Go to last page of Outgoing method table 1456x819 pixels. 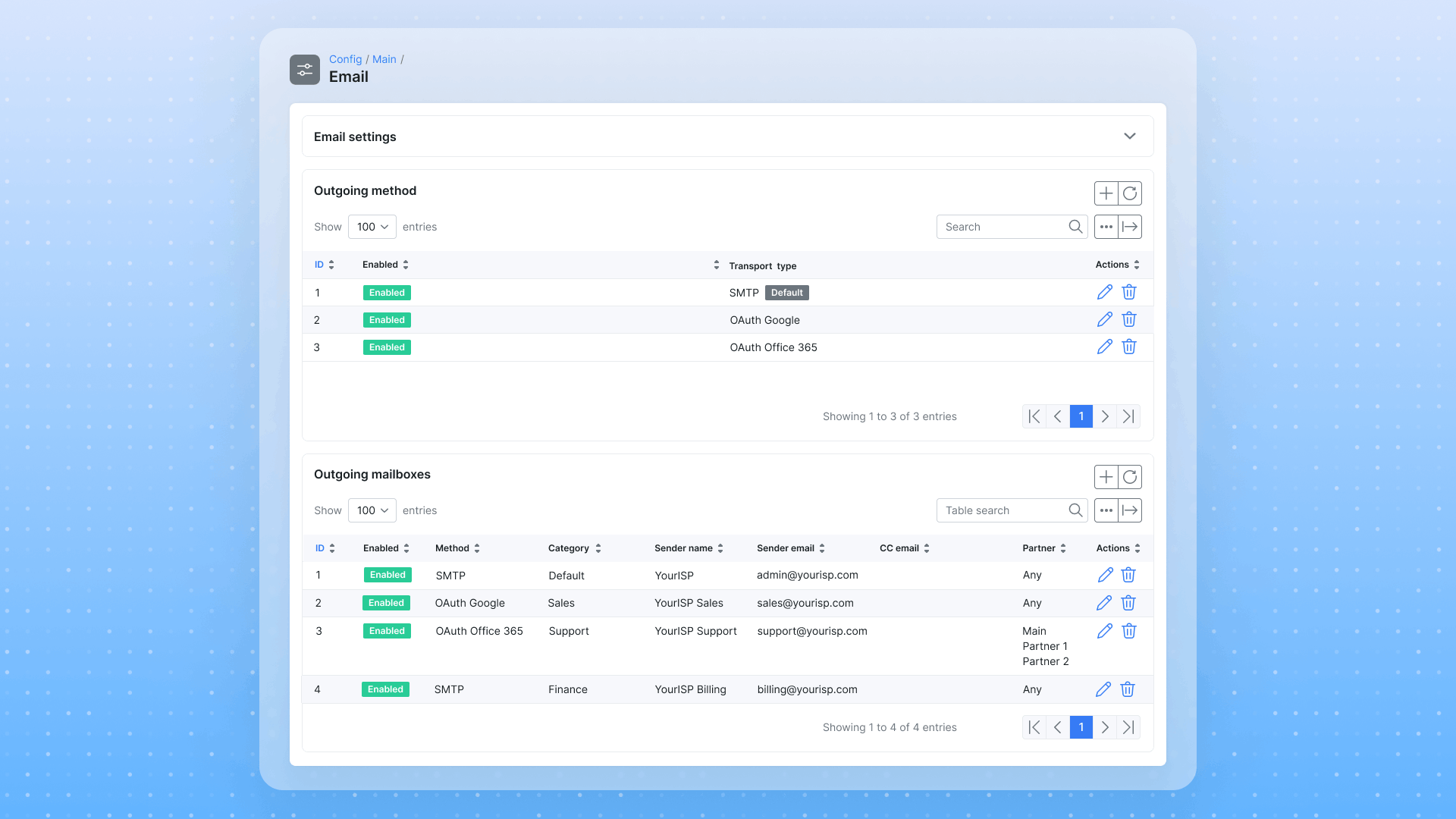[1128, 416]
